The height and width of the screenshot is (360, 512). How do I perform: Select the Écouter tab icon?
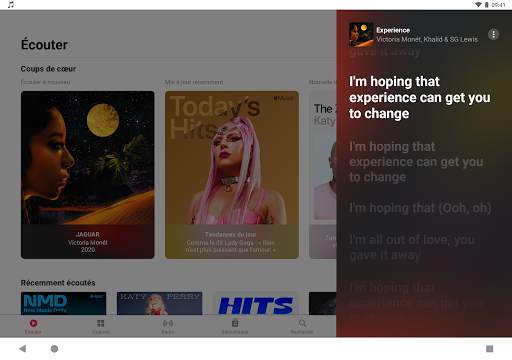click(33, 323)
